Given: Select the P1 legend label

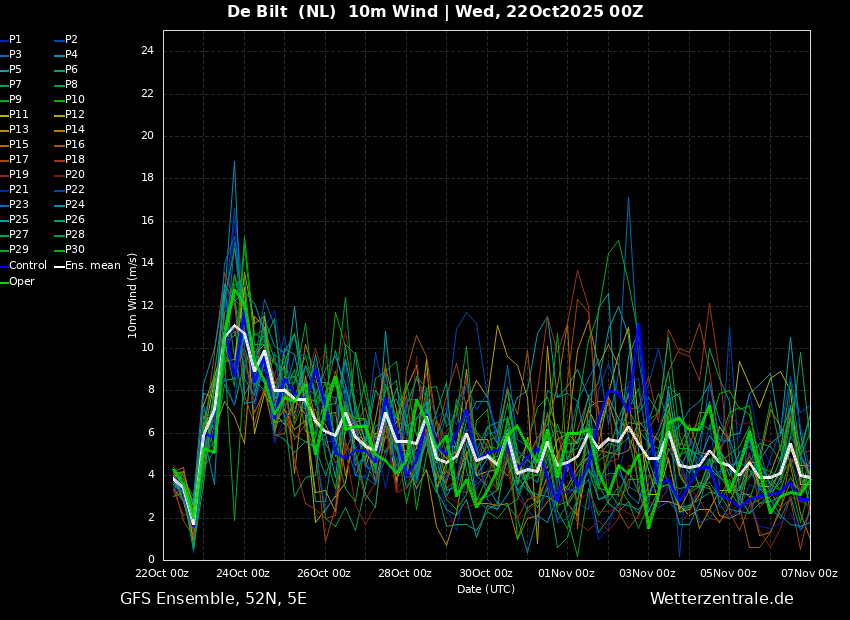Looking at the screenshot, I should (x=15, y=40).
